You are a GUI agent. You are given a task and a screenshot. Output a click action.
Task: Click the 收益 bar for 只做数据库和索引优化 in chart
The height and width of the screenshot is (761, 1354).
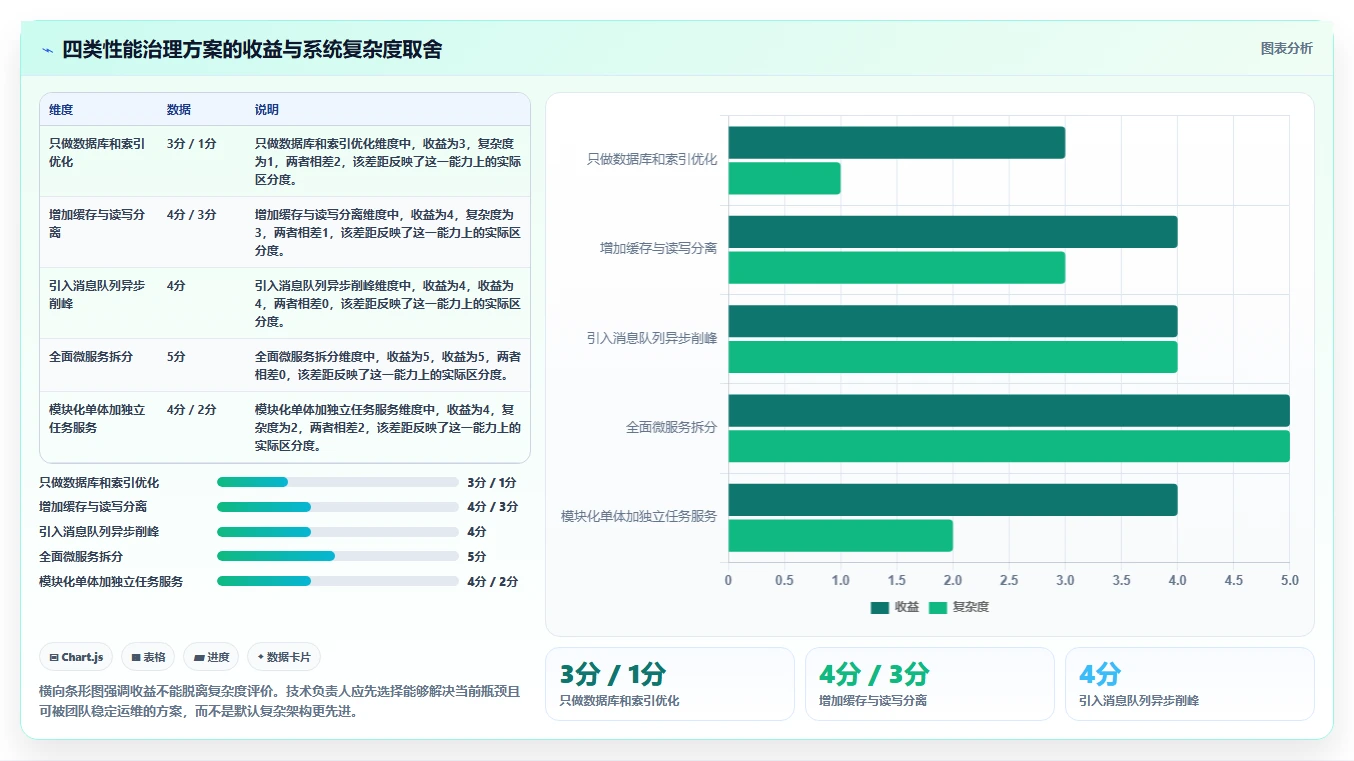[x=896, y=143]
